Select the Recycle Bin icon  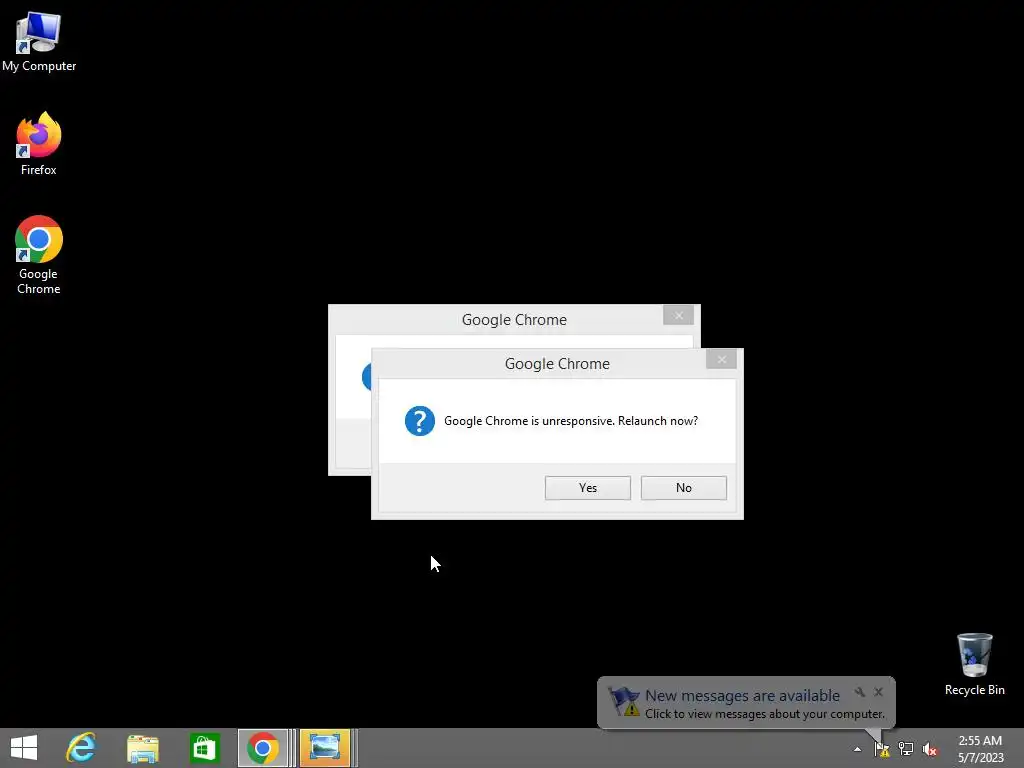click(974, 664)
